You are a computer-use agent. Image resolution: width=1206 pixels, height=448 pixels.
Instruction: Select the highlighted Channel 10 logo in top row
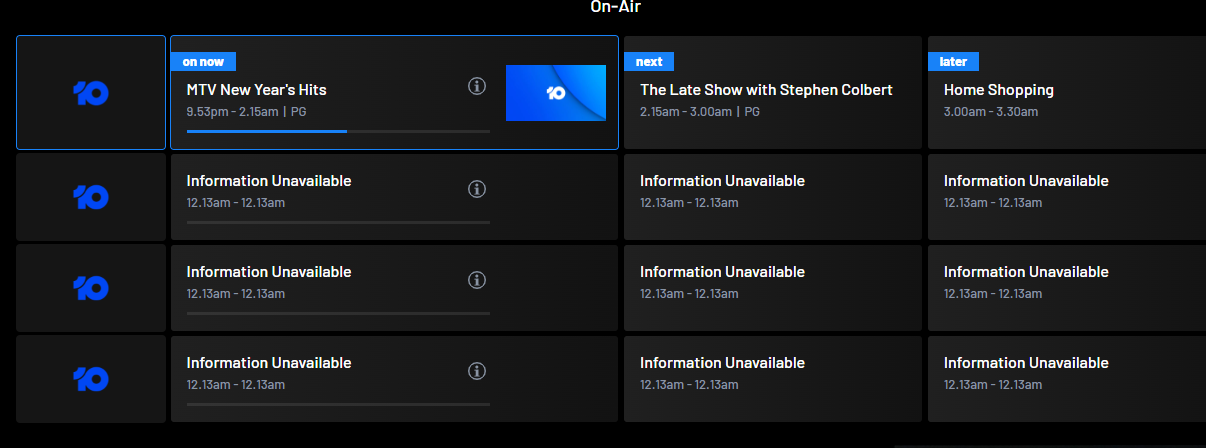tap(91, 93)
